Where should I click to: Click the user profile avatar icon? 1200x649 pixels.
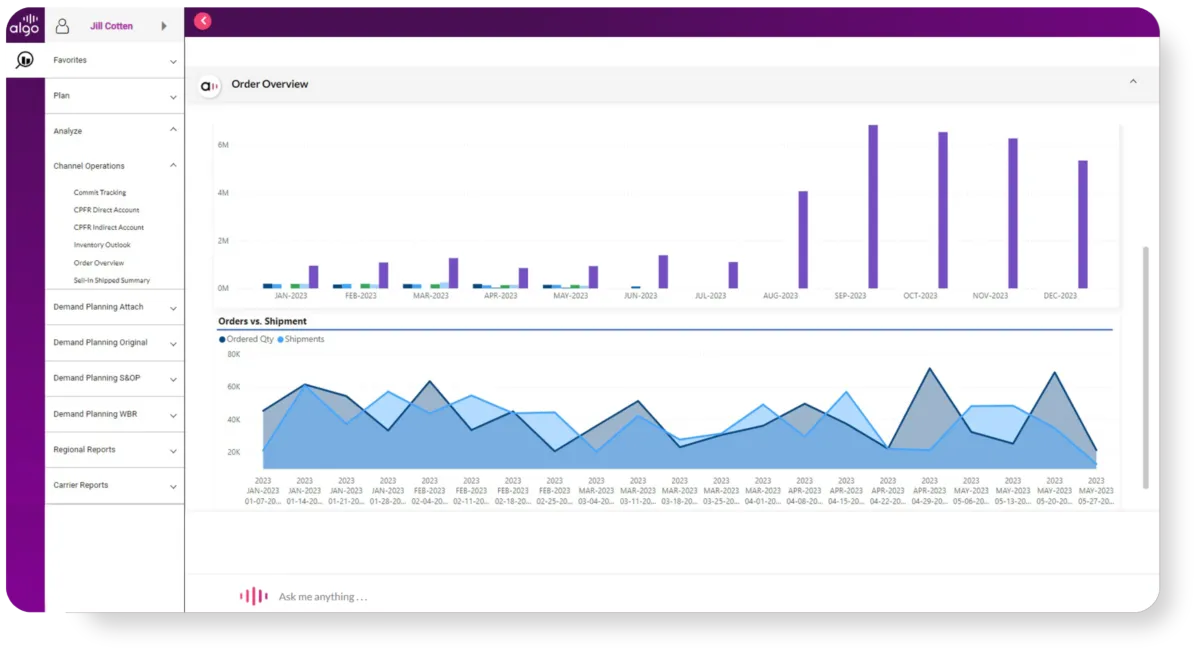[62, 26]
